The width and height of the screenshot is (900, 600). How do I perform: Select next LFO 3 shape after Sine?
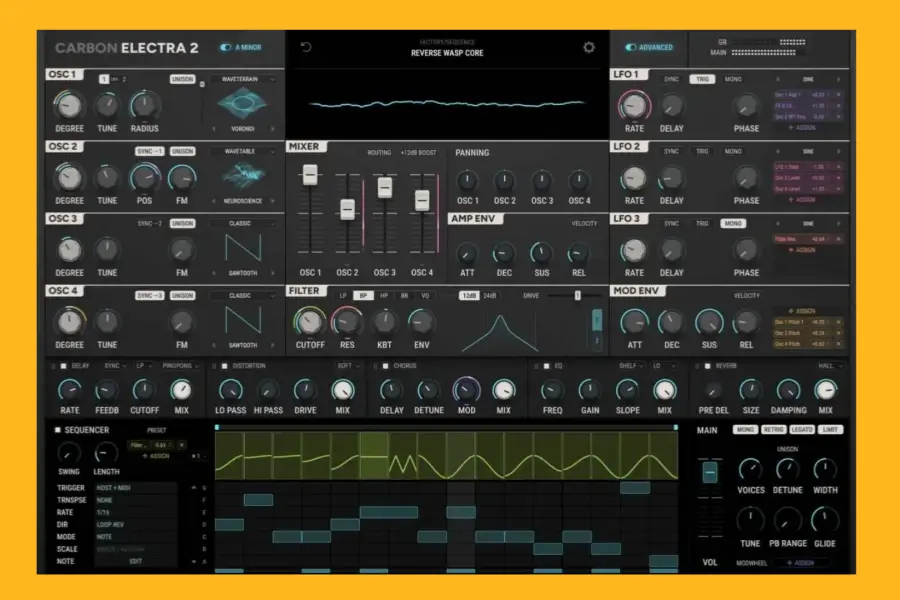point(839,223)
